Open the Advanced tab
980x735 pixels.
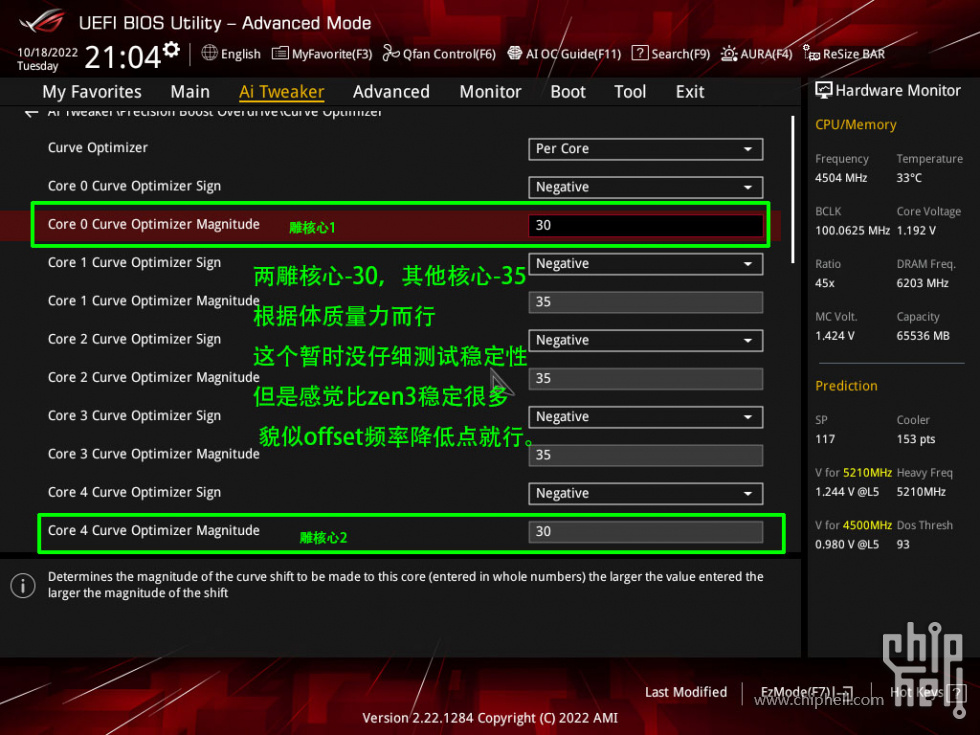point(391,92)
